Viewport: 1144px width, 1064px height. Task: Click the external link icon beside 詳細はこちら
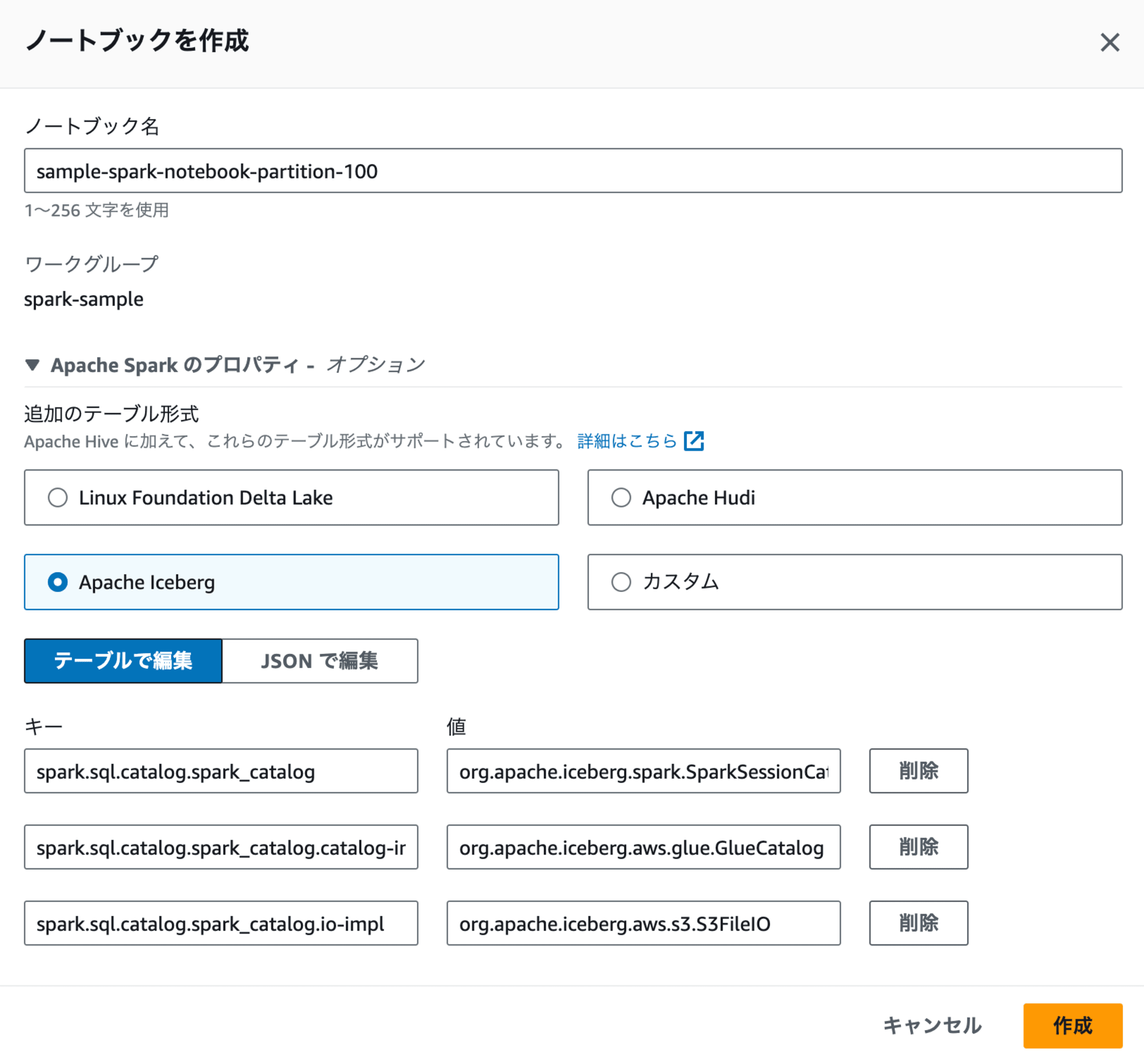[x=693, y=441]
